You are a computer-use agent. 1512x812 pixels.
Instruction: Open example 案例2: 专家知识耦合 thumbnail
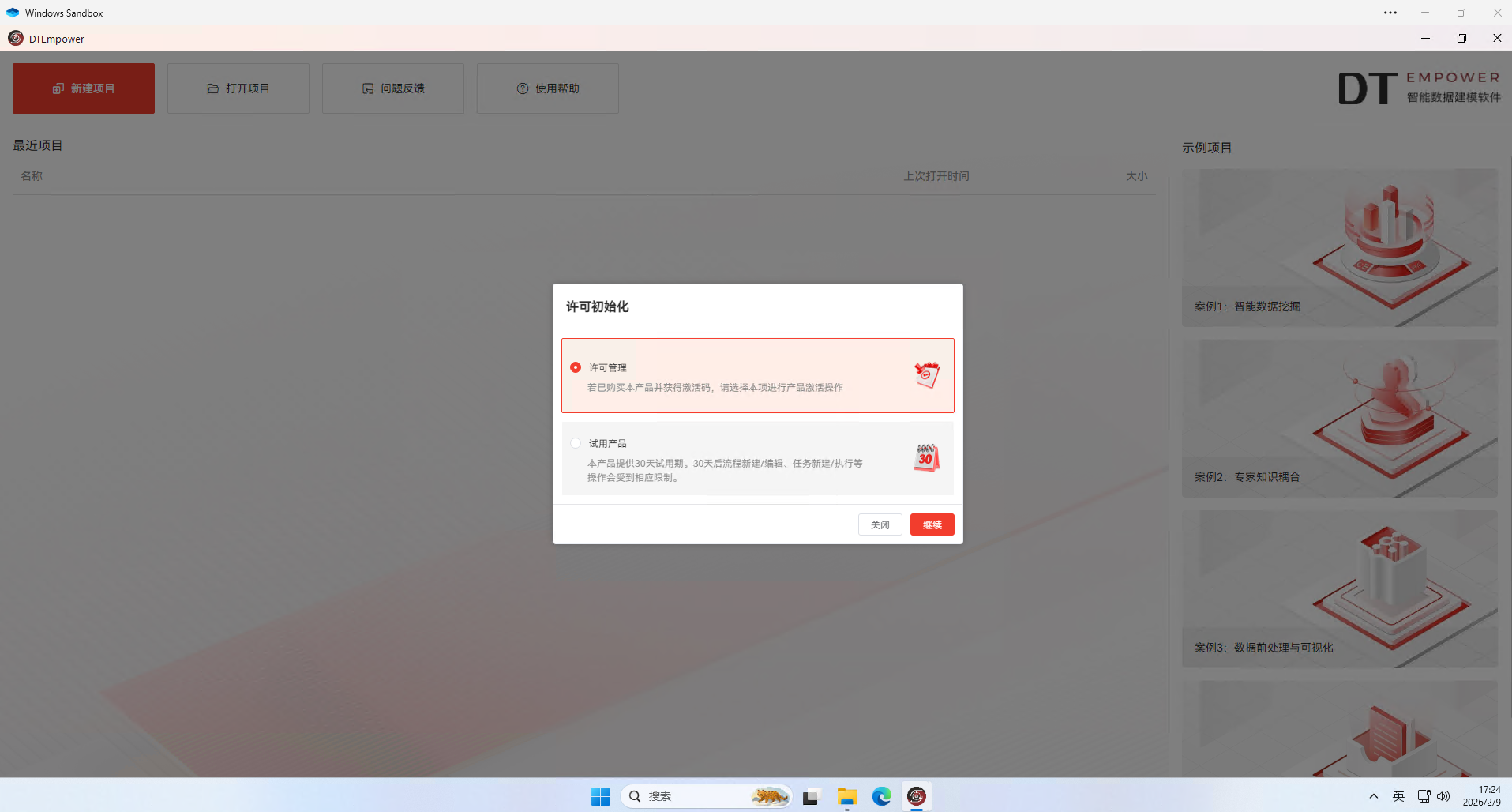click(1339, 418)
